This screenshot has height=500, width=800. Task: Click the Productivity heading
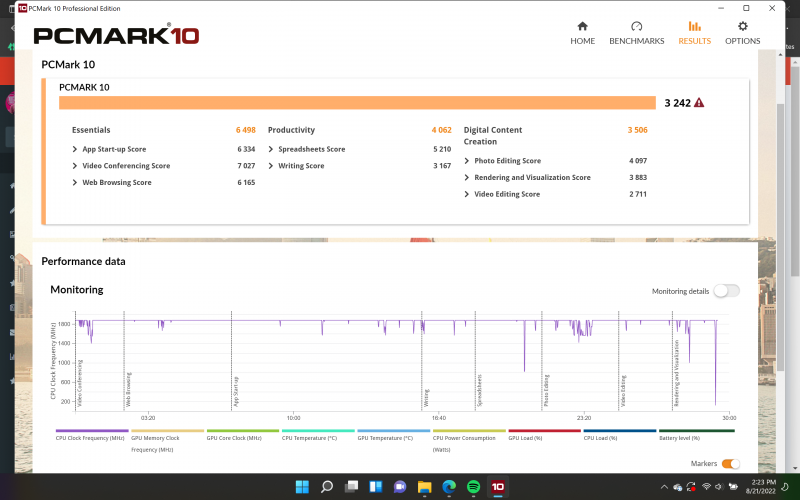[x=291, y=130]
